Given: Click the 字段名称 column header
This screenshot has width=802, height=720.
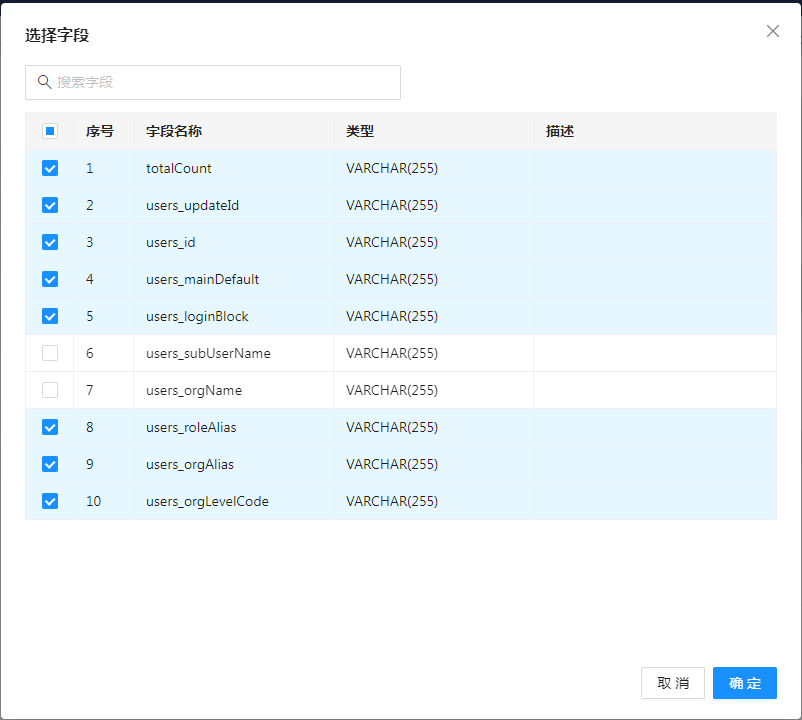Looking at the screenshot, I should tap(174, 131).
